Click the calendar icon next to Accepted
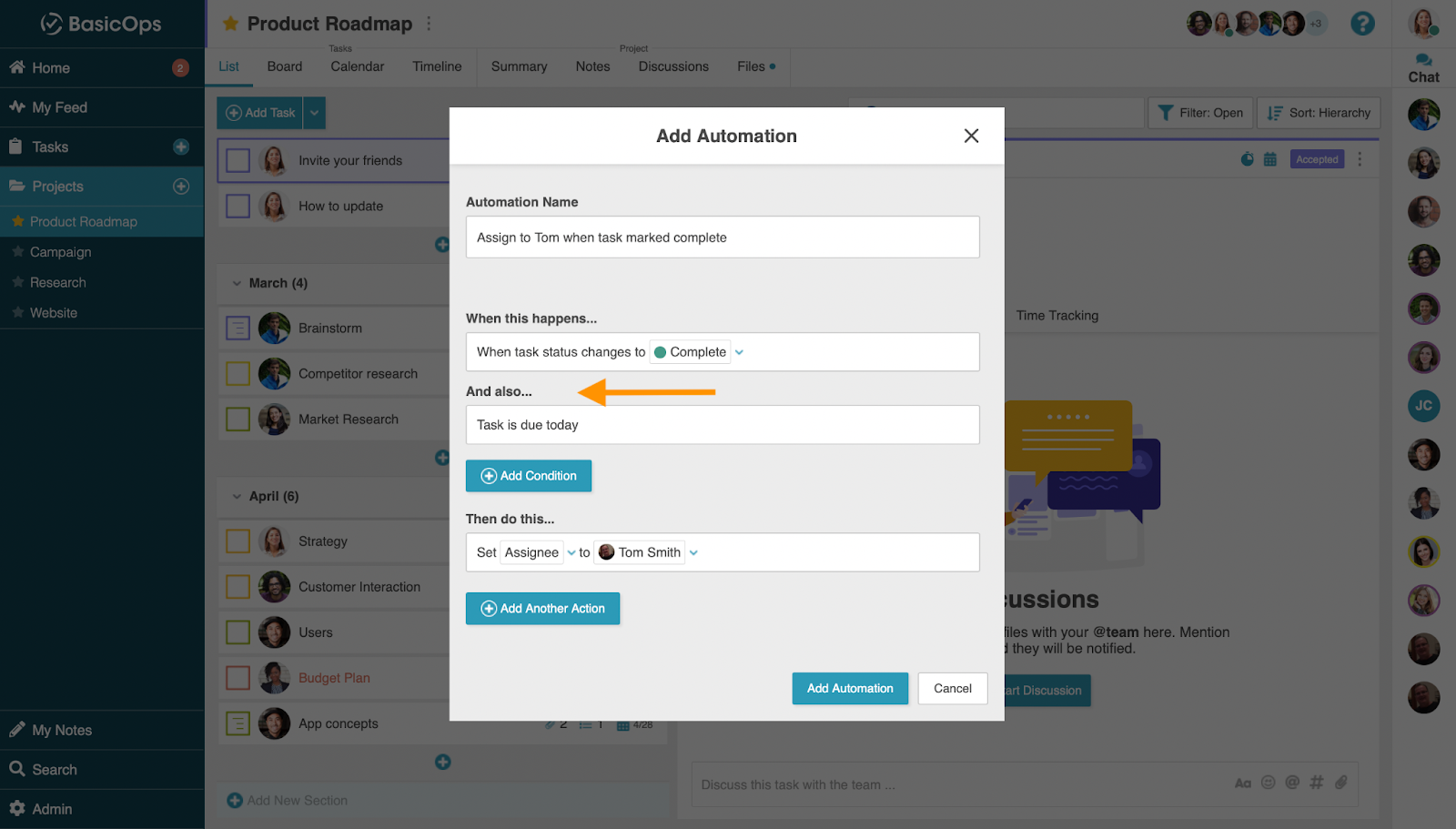This screenshot has height=829, width=1456. tap(1270, 158)
